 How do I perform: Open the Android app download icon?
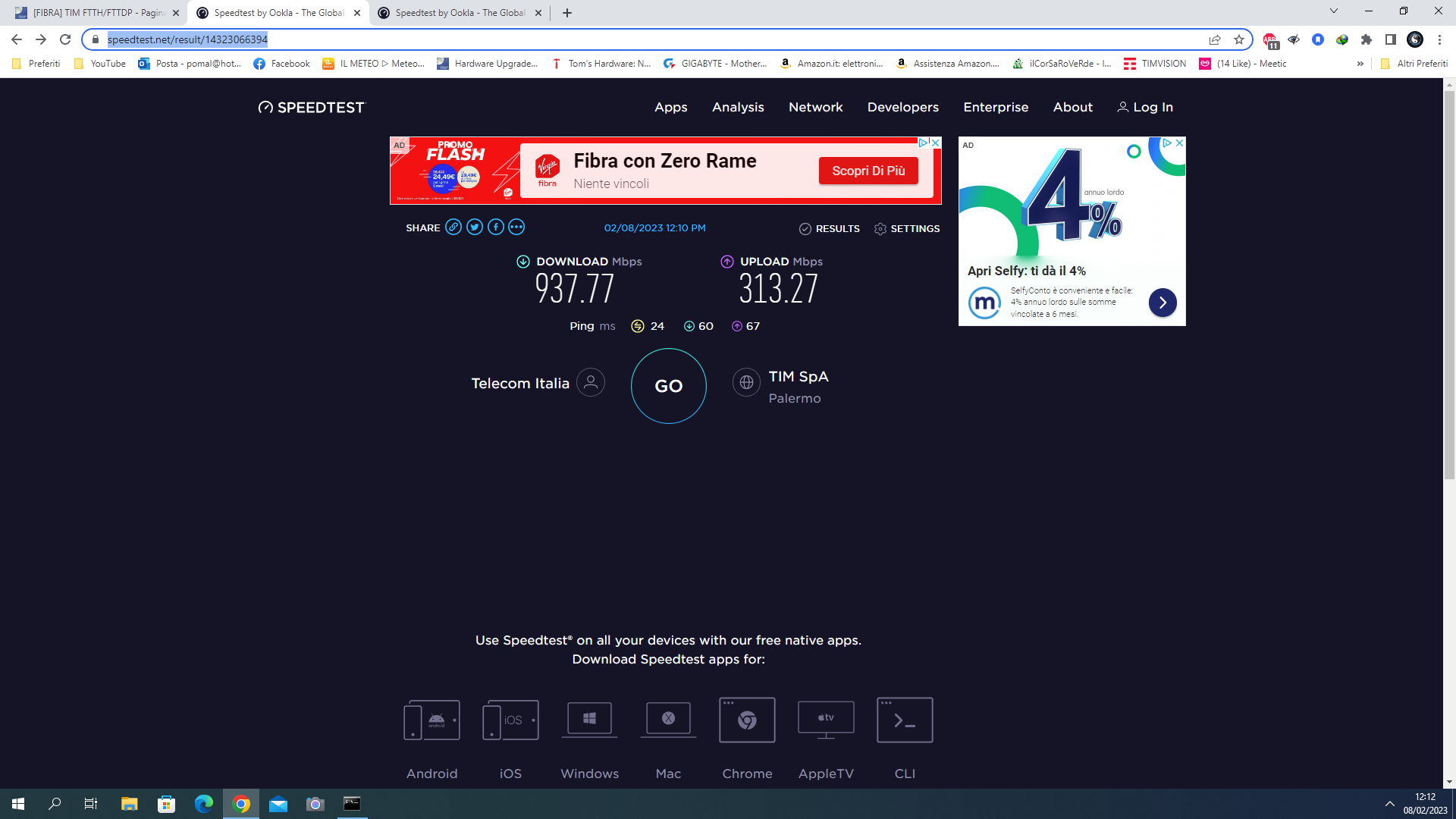[431, 720]
